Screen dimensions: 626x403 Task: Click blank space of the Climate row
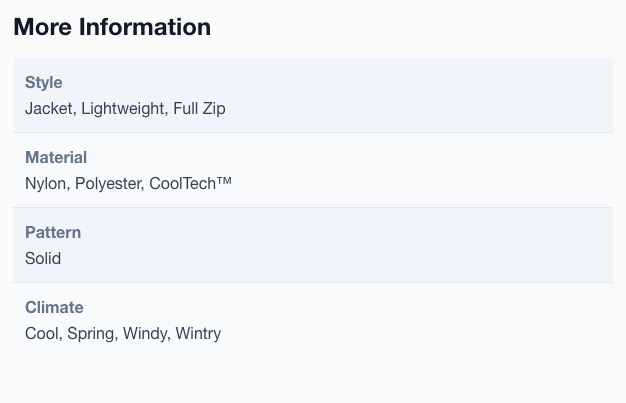point(419,320)
